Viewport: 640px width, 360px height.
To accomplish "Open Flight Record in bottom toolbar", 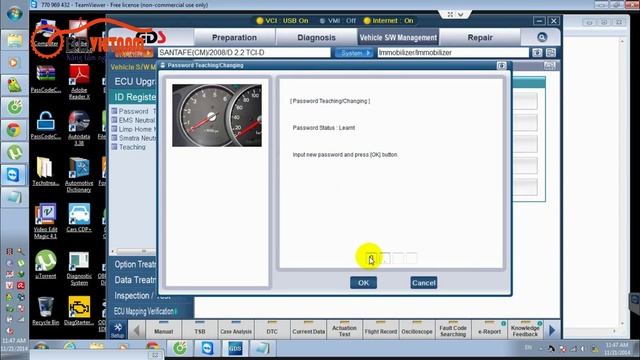I will point(380,330).
